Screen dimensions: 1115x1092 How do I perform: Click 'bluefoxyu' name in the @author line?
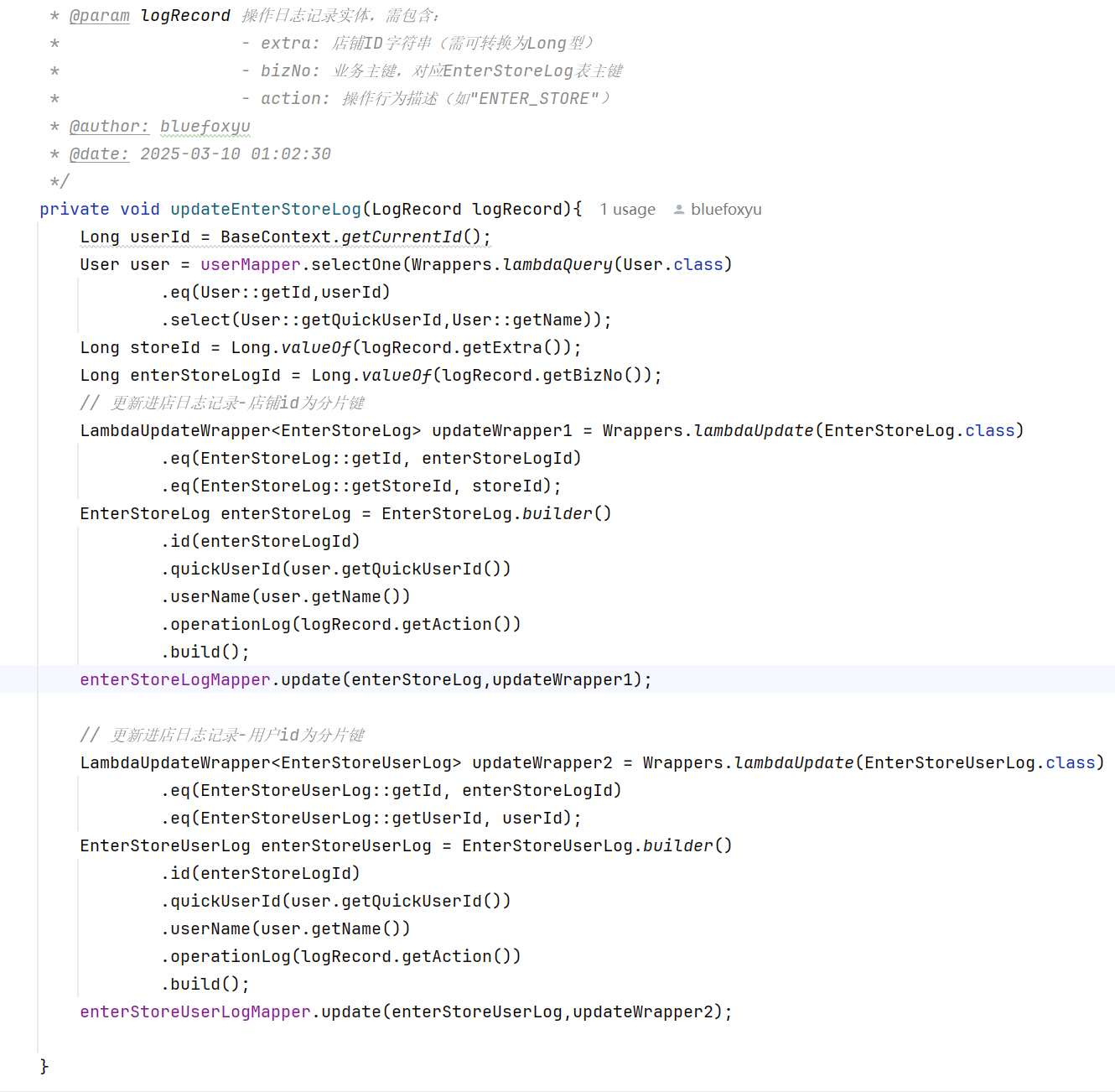(x=205, y=127)
